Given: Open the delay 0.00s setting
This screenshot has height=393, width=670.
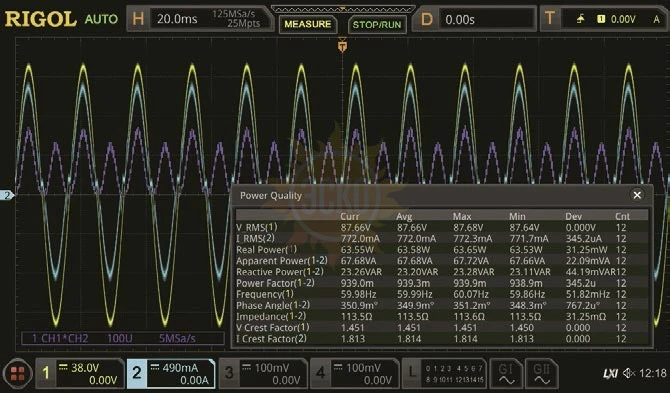Looking at the screenshot, I should coord(474,19).
